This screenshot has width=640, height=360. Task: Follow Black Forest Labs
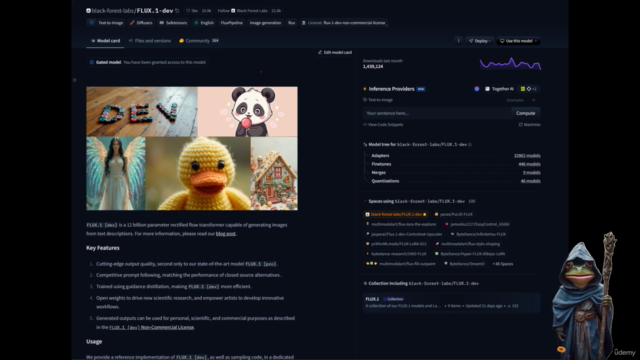pos(223,11)
